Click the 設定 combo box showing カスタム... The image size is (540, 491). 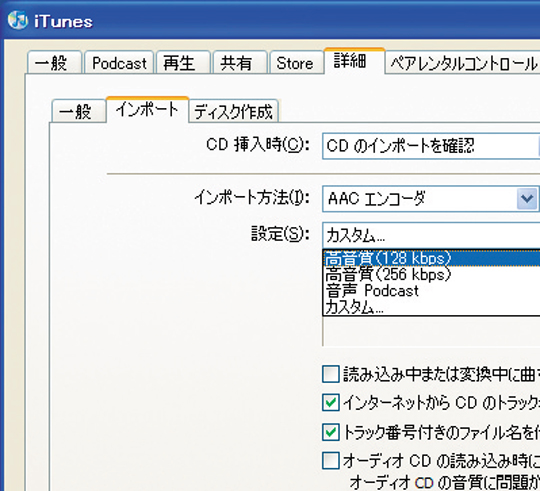pos(431,236)
